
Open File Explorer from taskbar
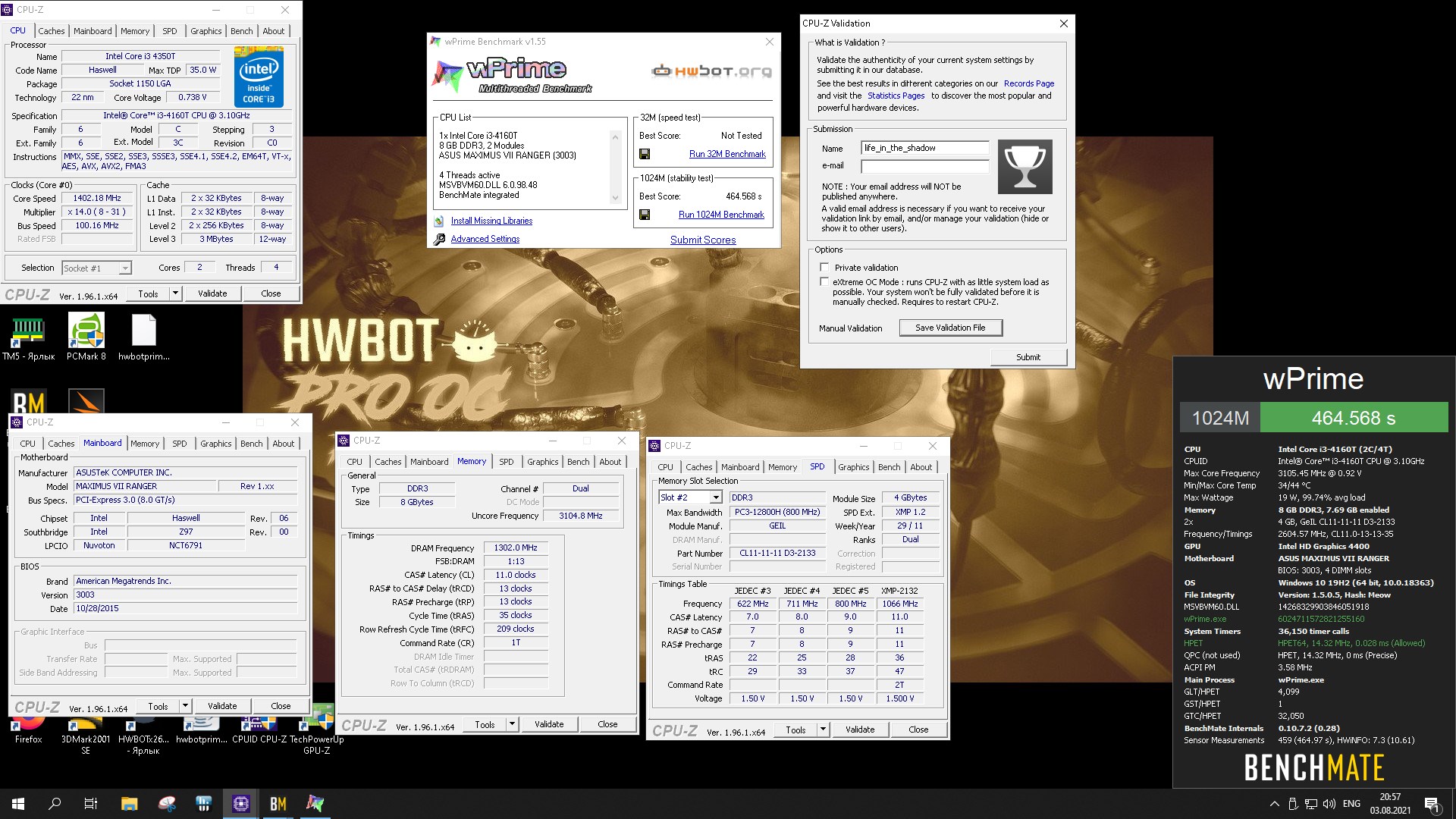129,804
